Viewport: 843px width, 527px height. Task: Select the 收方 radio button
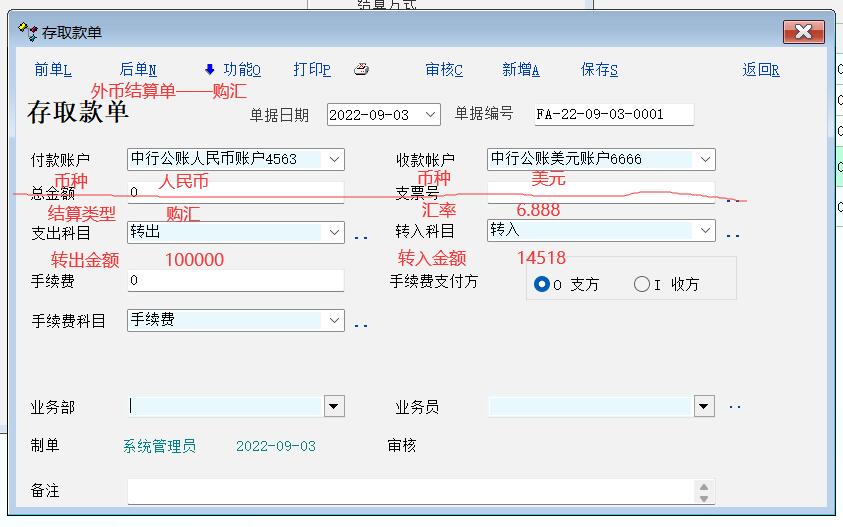tap(642, 284)
